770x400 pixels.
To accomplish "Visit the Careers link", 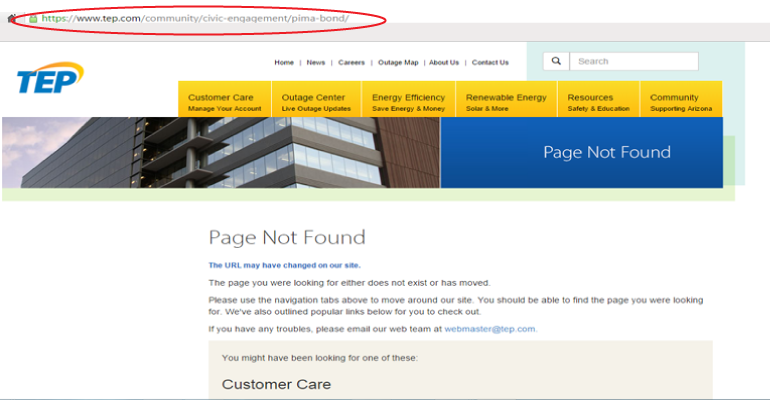I will click(x=351, y=62).
